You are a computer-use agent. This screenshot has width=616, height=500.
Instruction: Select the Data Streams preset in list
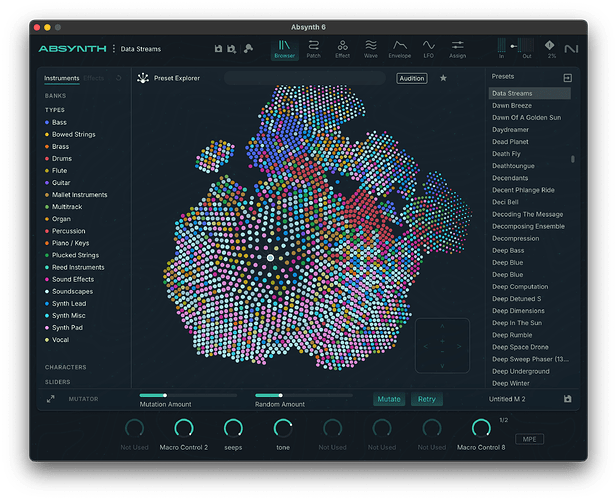[530, 93]
